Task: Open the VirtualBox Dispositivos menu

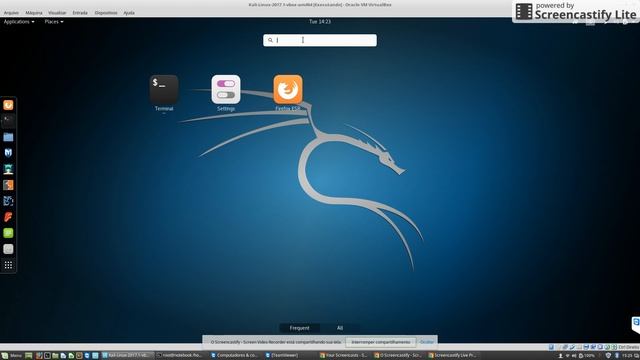Action: (106, 13)
